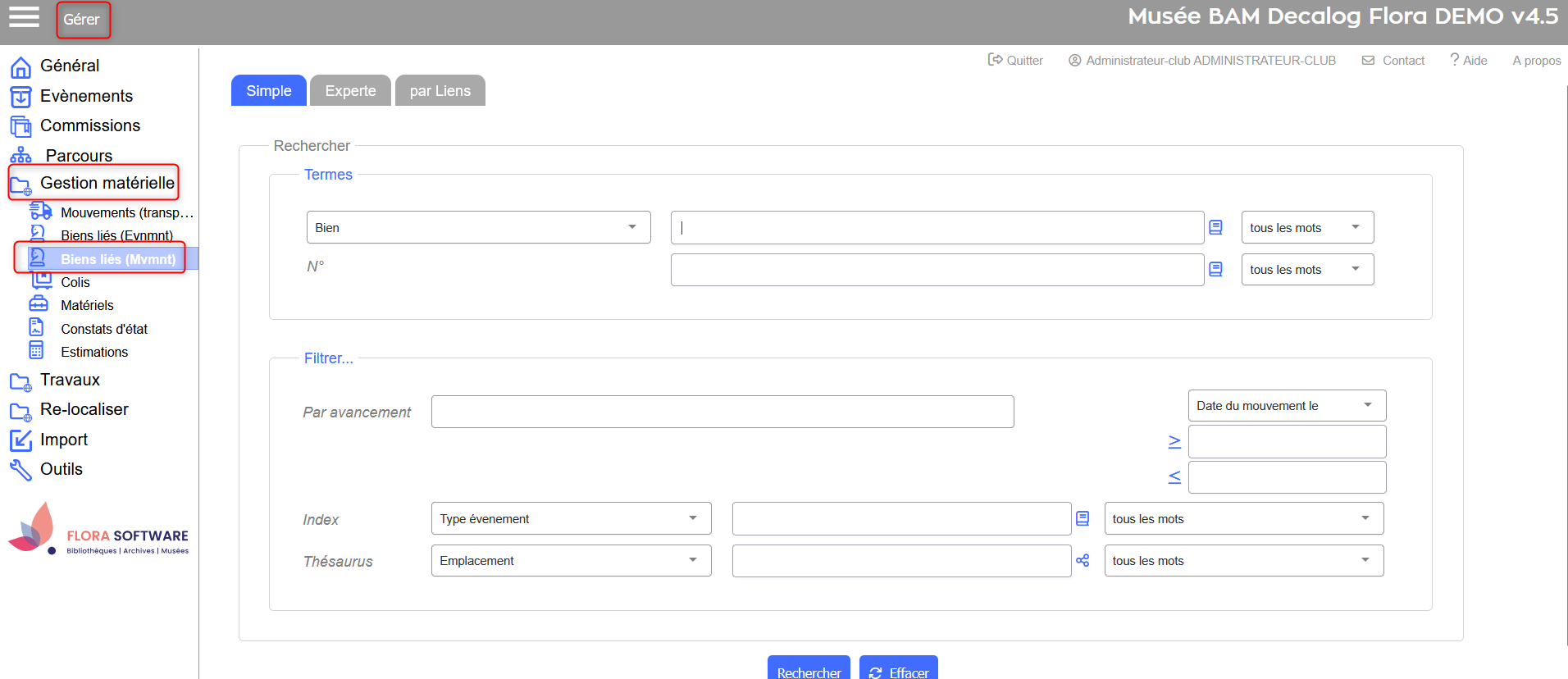Click the index list icon beside N° field
The width and height of the screenshot is (1568, 679).
tap(1215, 269)
